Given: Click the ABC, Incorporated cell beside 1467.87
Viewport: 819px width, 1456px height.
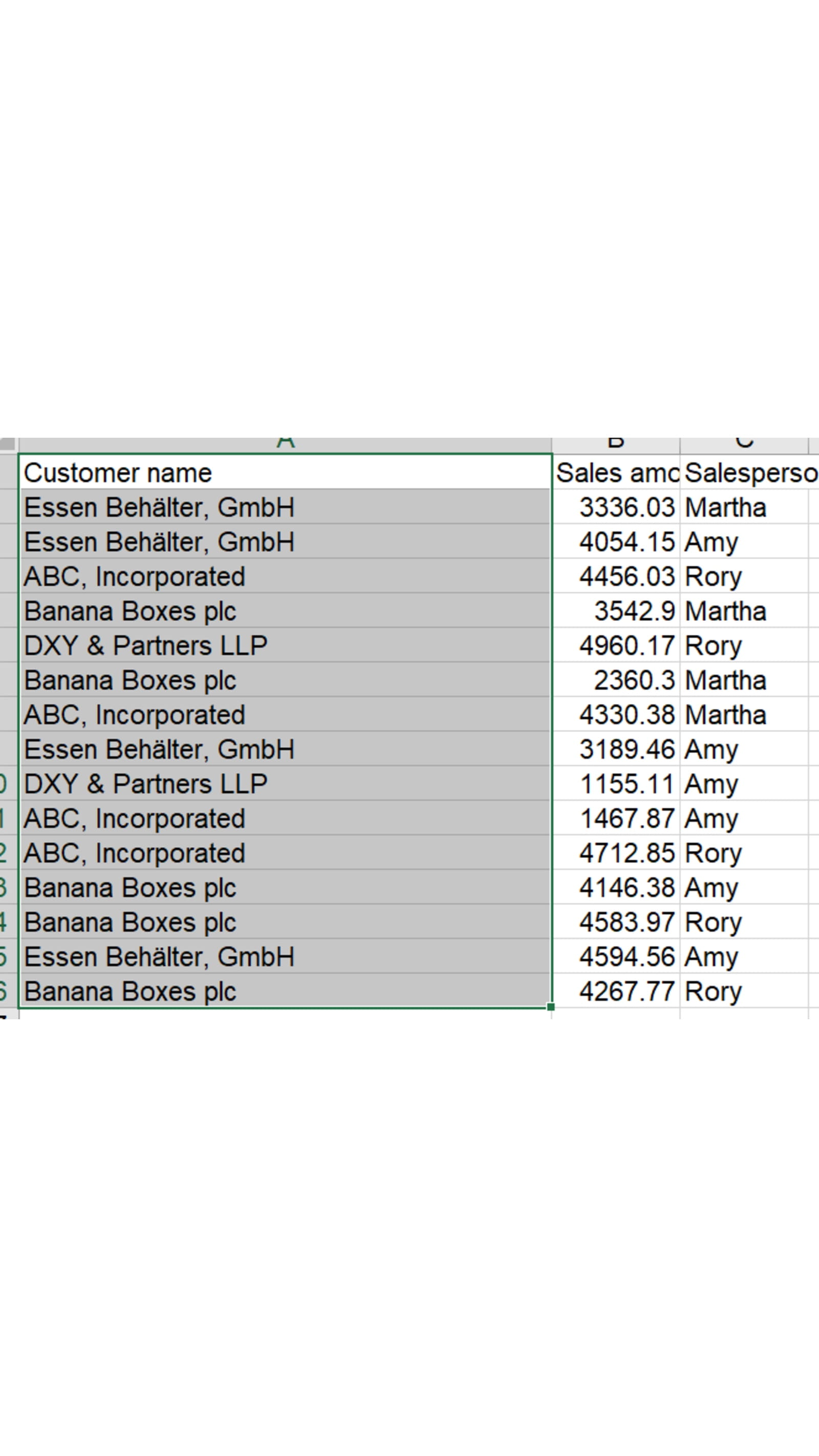Looking at the screenshot, I should coord(286,819).
